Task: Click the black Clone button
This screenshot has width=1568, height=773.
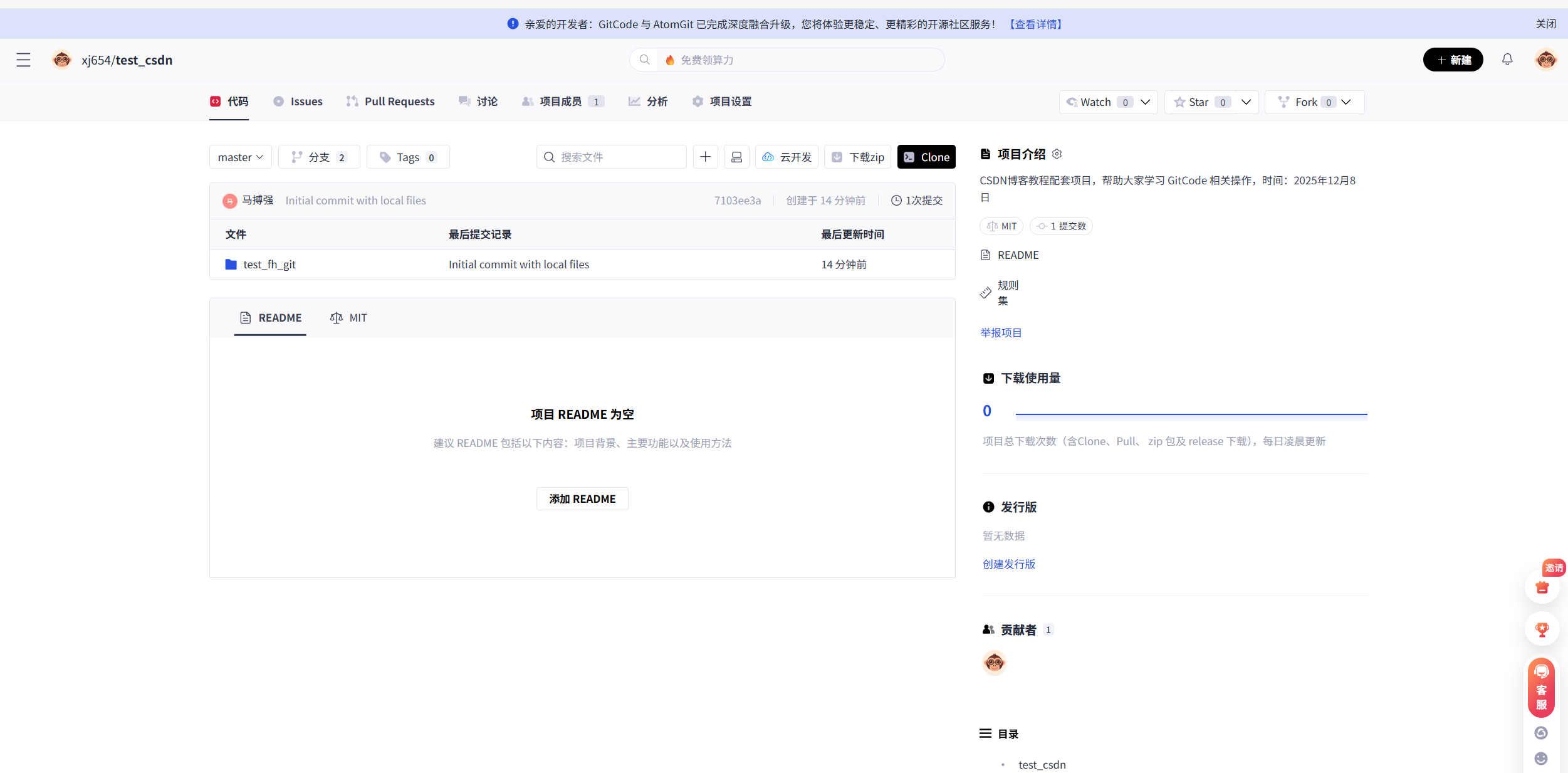Action: click(926, 157)
